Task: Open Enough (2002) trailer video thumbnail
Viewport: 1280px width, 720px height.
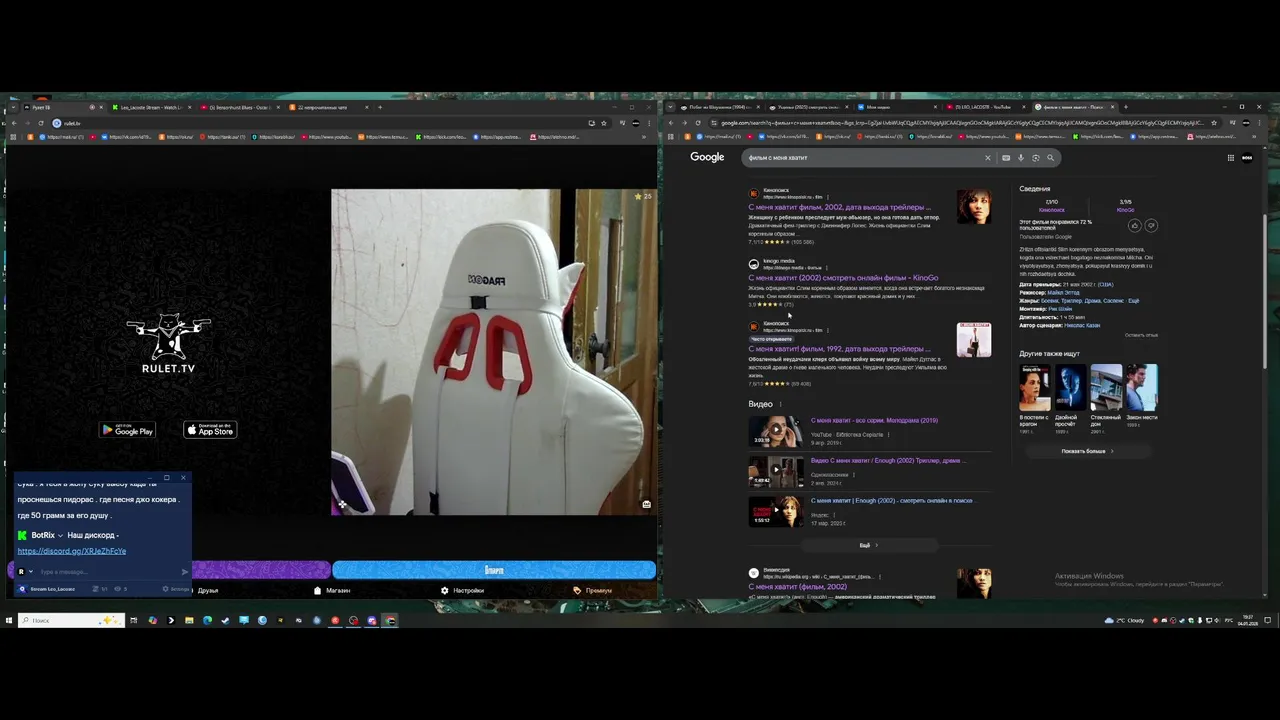Action: (776, 471)
